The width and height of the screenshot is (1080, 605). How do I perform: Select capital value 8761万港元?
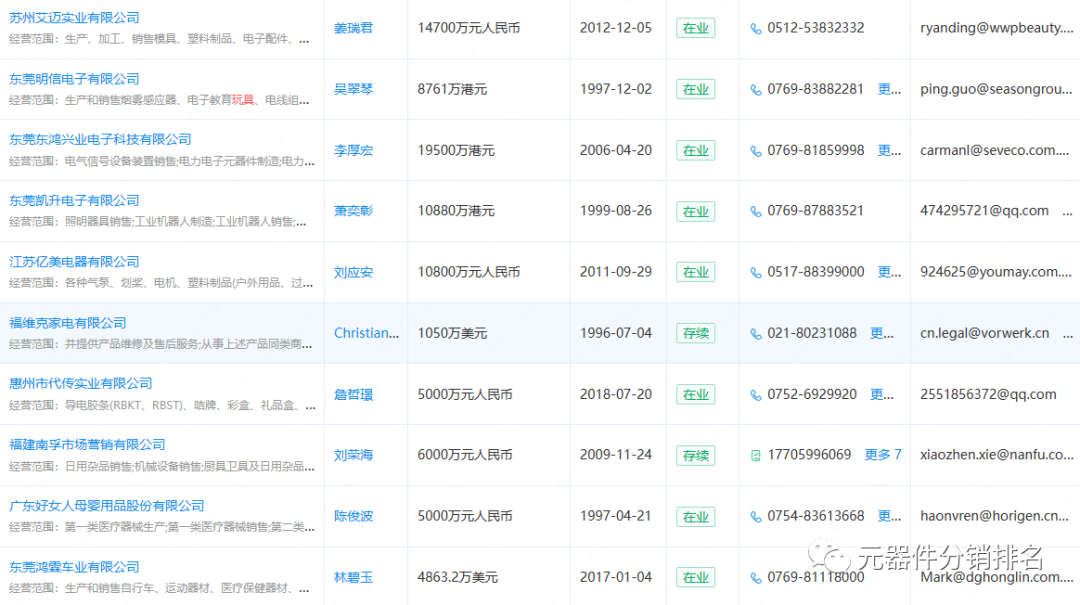452,90
